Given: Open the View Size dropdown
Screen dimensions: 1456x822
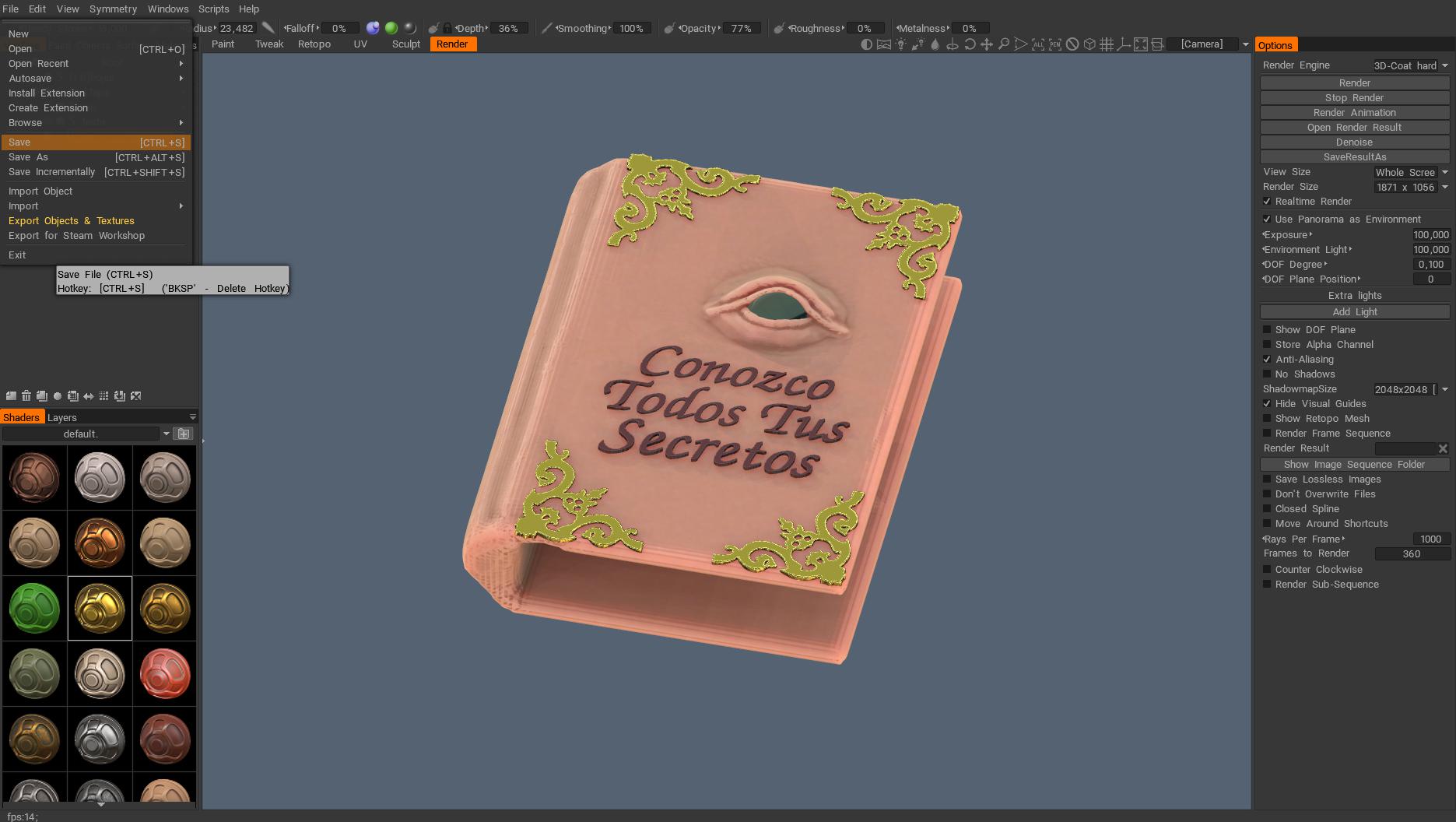Looking at the screenshot, I should point(1411,172).
